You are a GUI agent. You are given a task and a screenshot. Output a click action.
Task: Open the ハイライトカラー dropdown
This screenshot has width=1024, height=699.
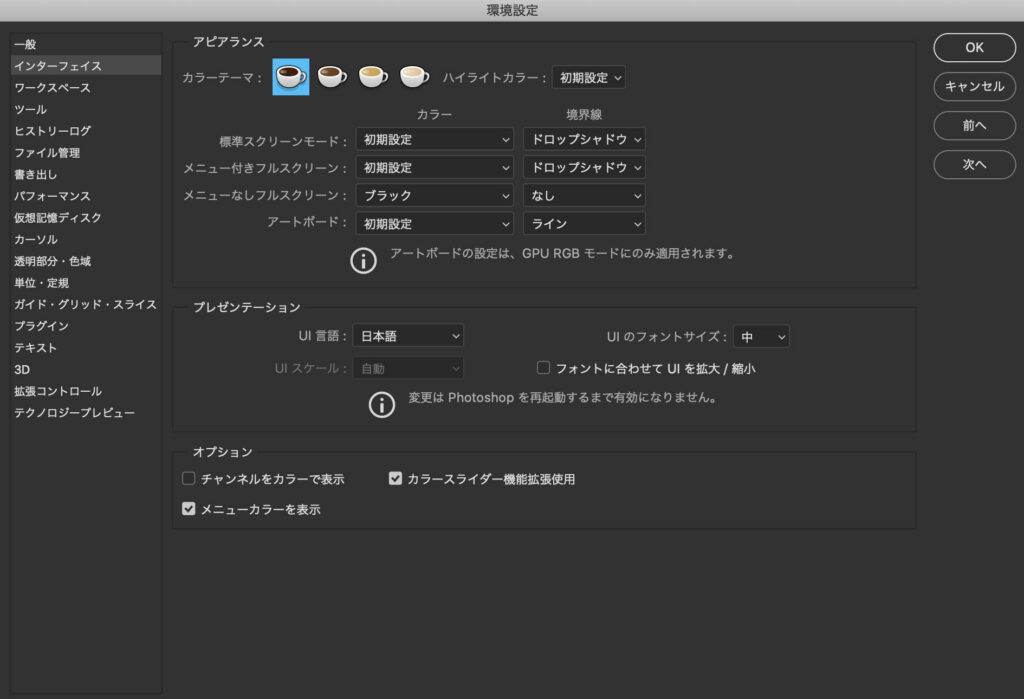pyautogui.click(x=588, y=77)
